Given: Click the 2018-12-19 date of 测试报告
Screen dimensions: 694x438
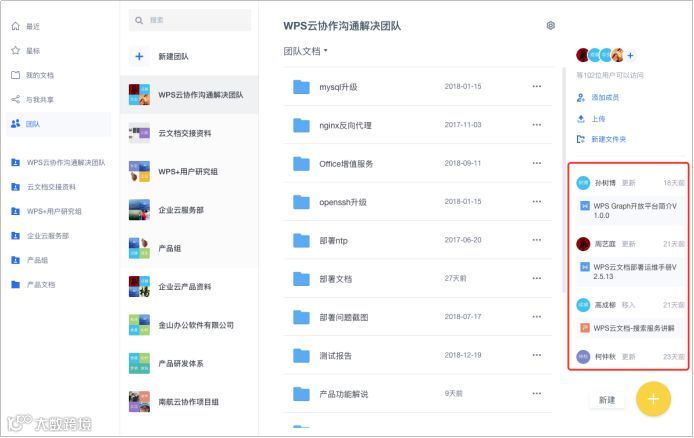Looking at the screenshot, I should [x=463, y=355].
